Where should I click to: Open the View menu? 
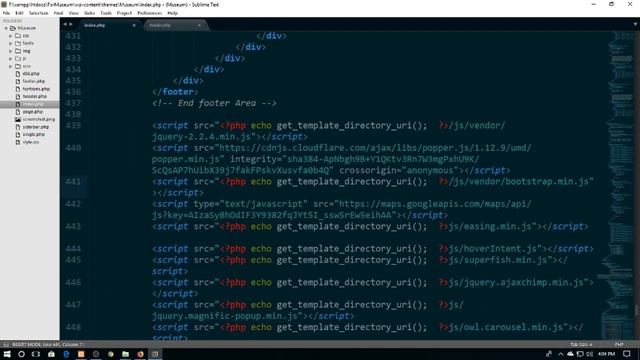click(73, 13)
